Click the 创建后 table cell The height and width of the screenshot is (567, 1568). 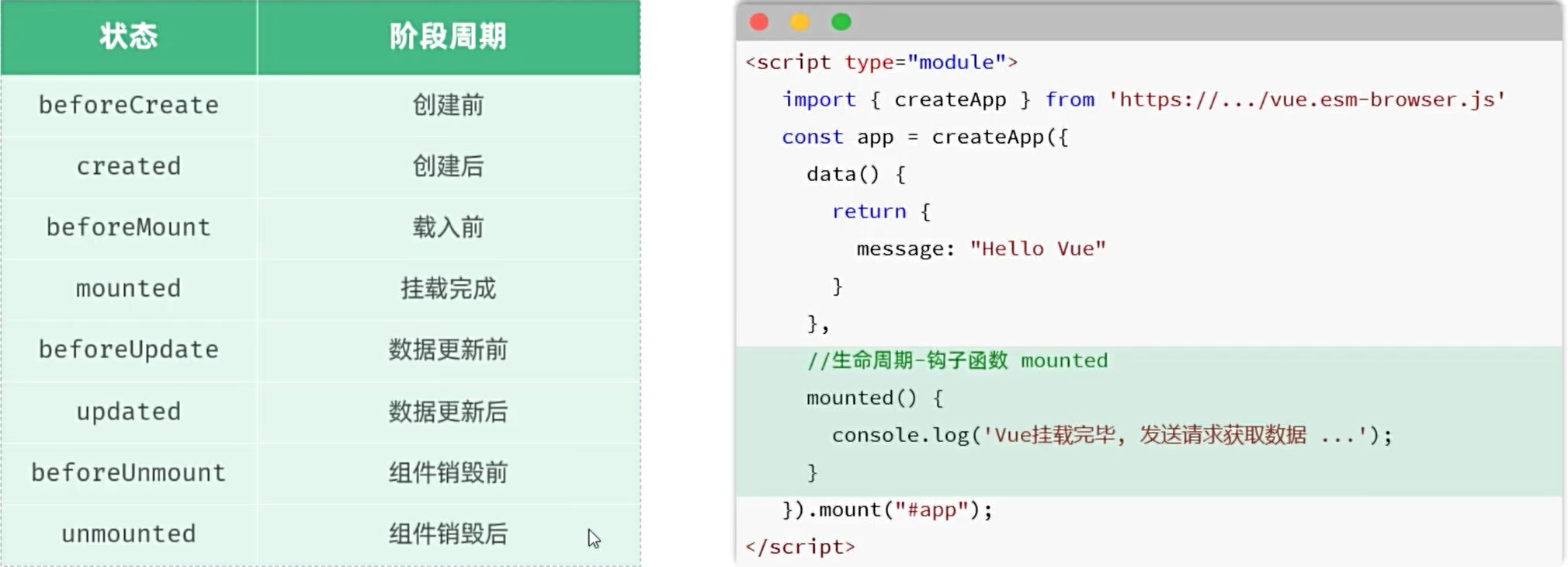pyautogui.click(x=449, y=166)
